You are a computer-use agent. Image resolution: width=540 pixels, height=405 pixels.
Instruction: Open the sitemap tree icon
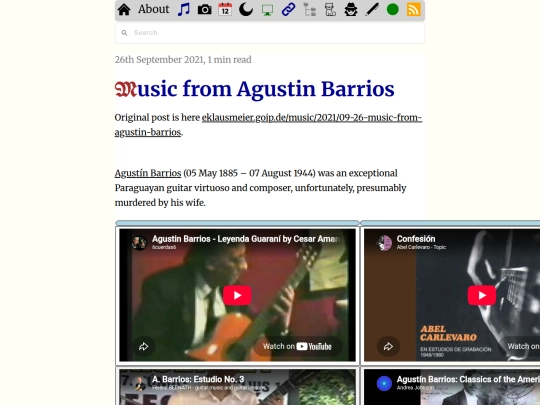[x=310, y=10]
